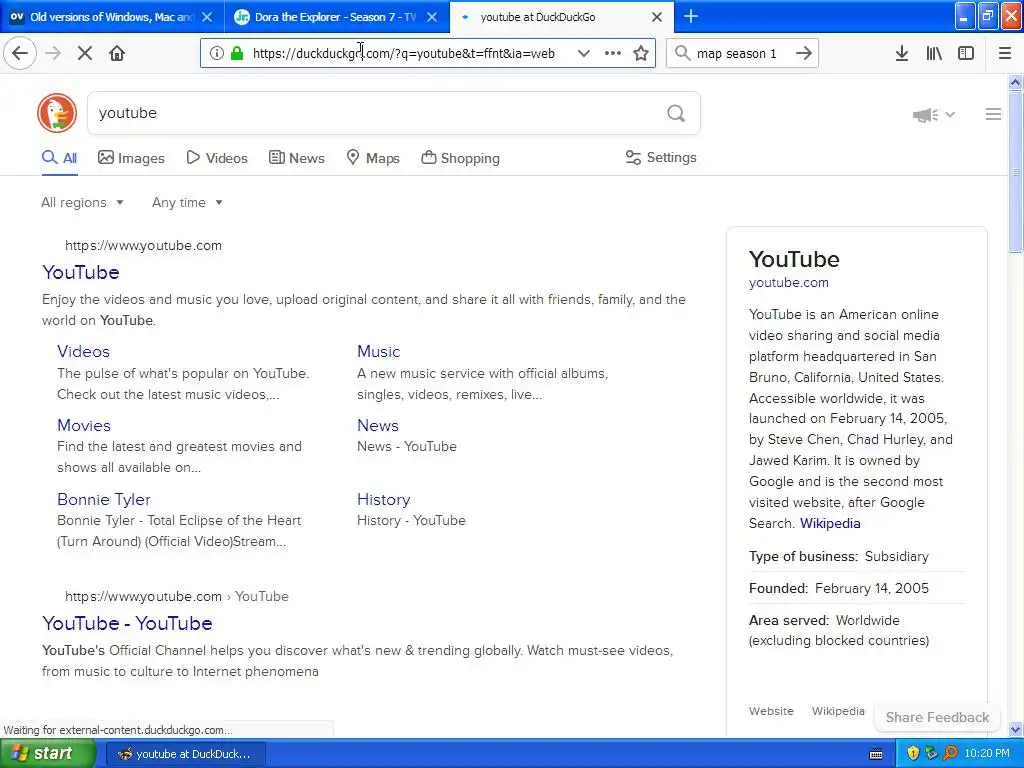Click the DuckDuckGo duck logo

pyautogui.click(x=57, y=113)
